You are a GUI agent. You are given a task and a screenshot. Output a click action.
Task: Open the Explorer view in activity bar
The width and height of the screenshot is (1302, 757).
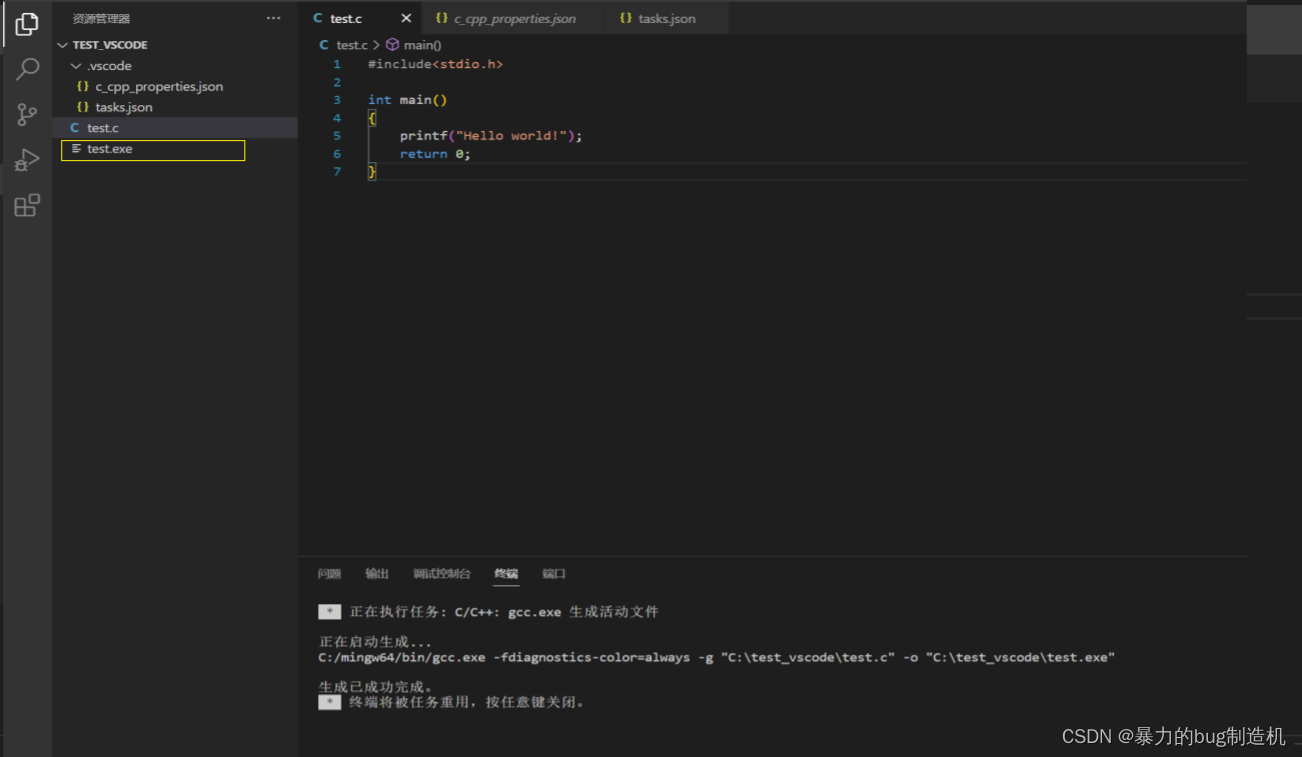tap(27, 24)
